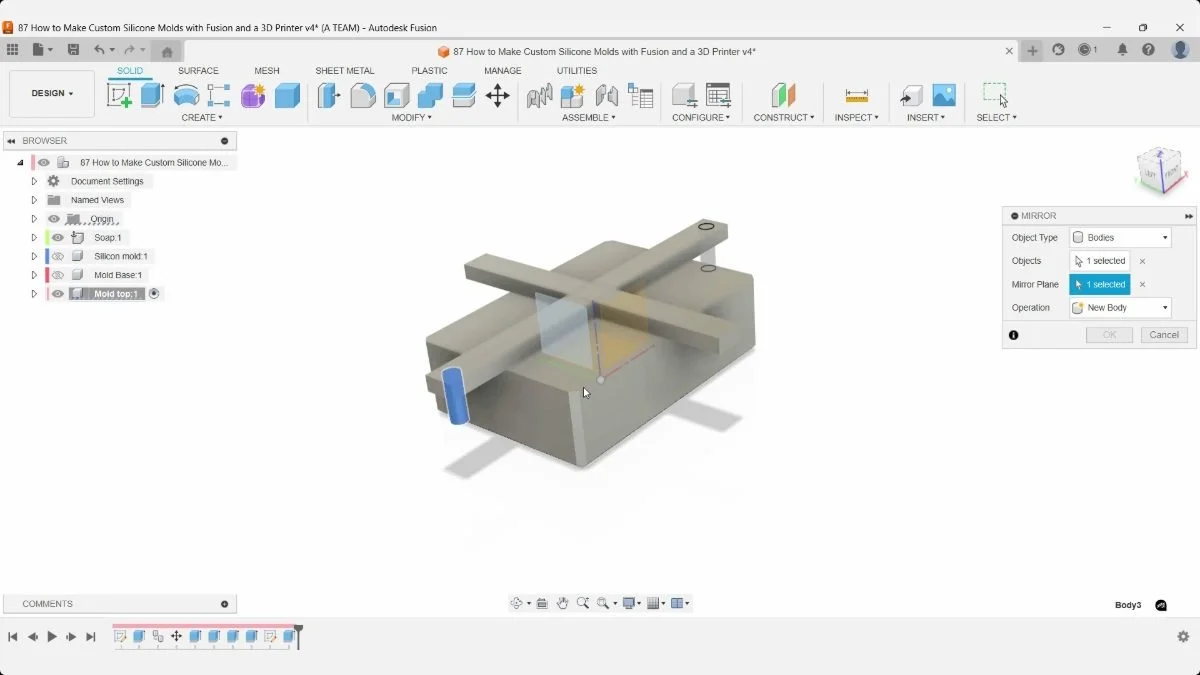Click the Save icon
1200x675 pixels.
(x=73, y=50)
